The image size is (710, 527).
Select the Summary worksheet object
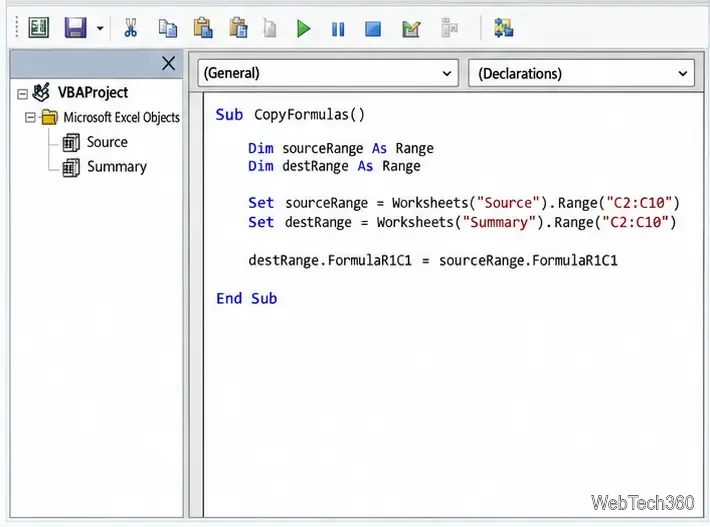(x=117, y=167)
